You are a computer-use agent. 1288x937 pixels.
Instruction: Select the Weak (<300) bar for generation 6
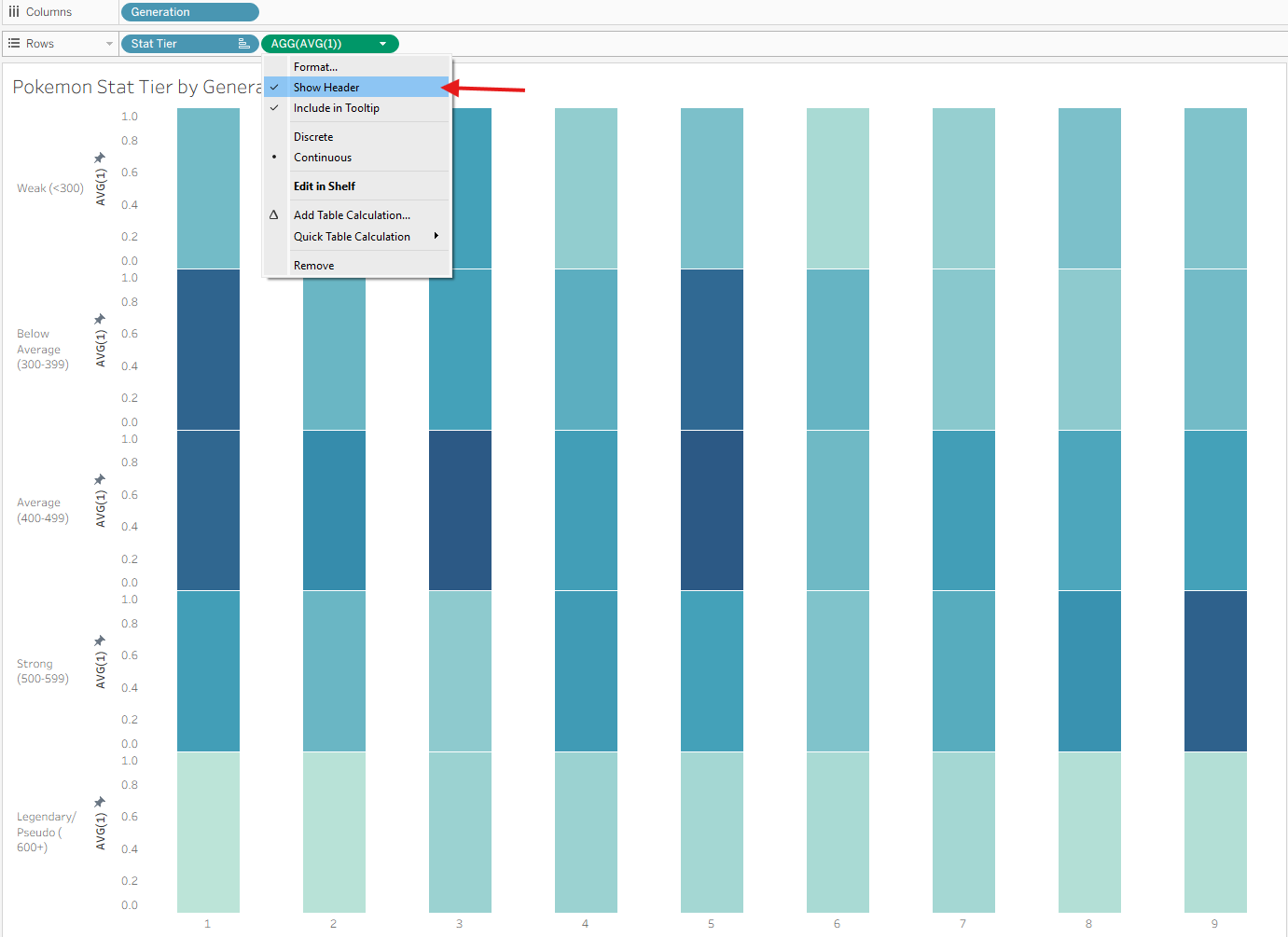click(x=838, y=188)
